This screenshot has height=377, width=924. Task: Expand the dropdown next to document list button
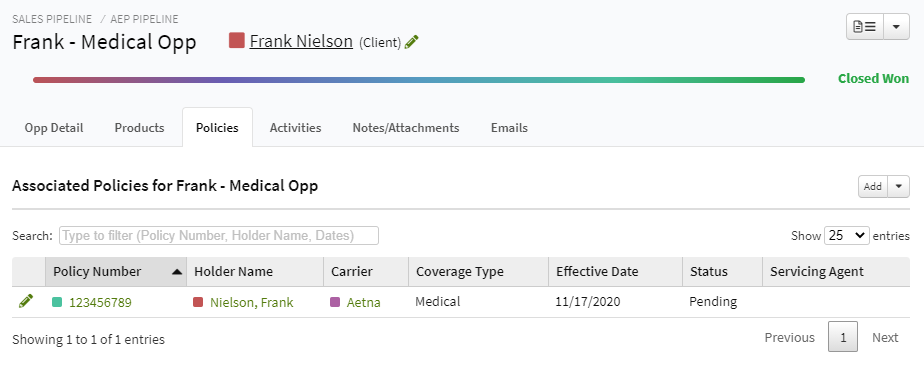click(896, 27)
